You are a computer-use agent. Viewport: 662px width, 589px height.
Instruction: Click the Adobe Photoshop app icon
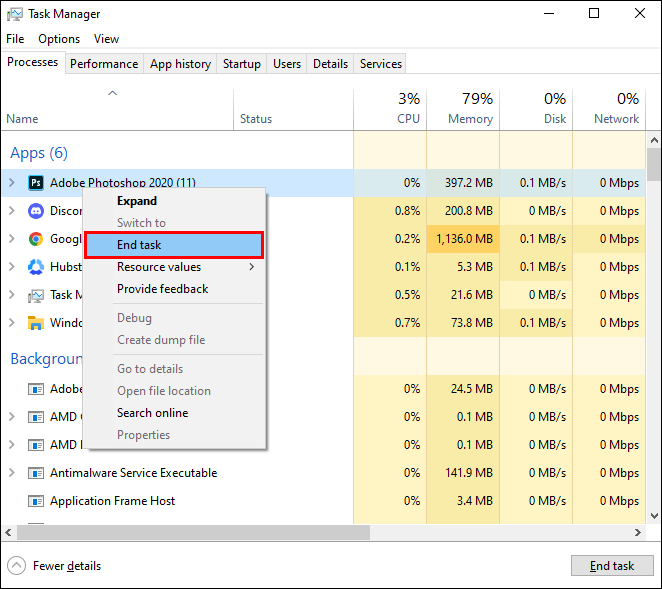(36, 183)
